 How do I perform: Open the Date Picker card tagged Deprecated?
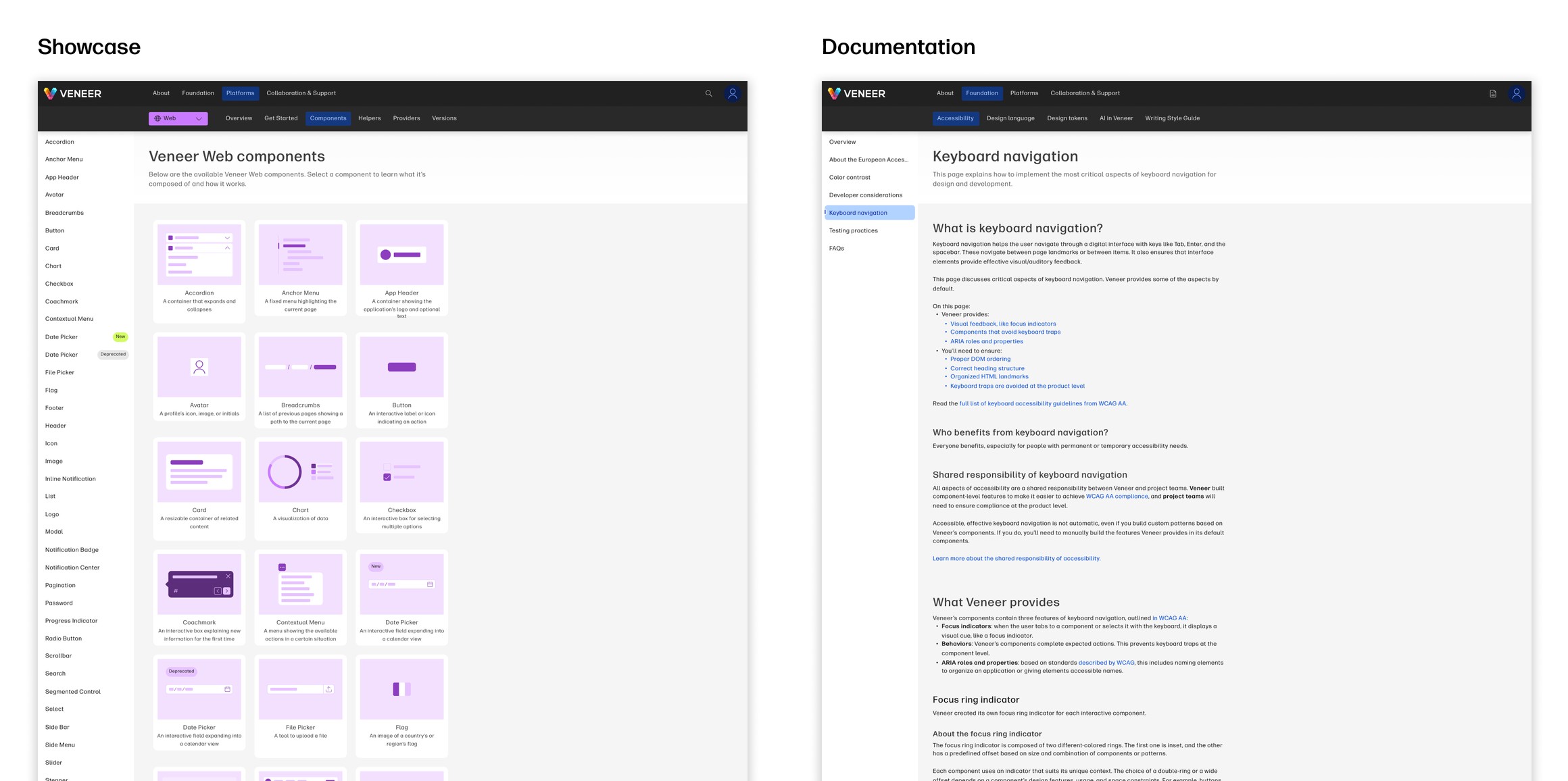[x=199, y=703]
